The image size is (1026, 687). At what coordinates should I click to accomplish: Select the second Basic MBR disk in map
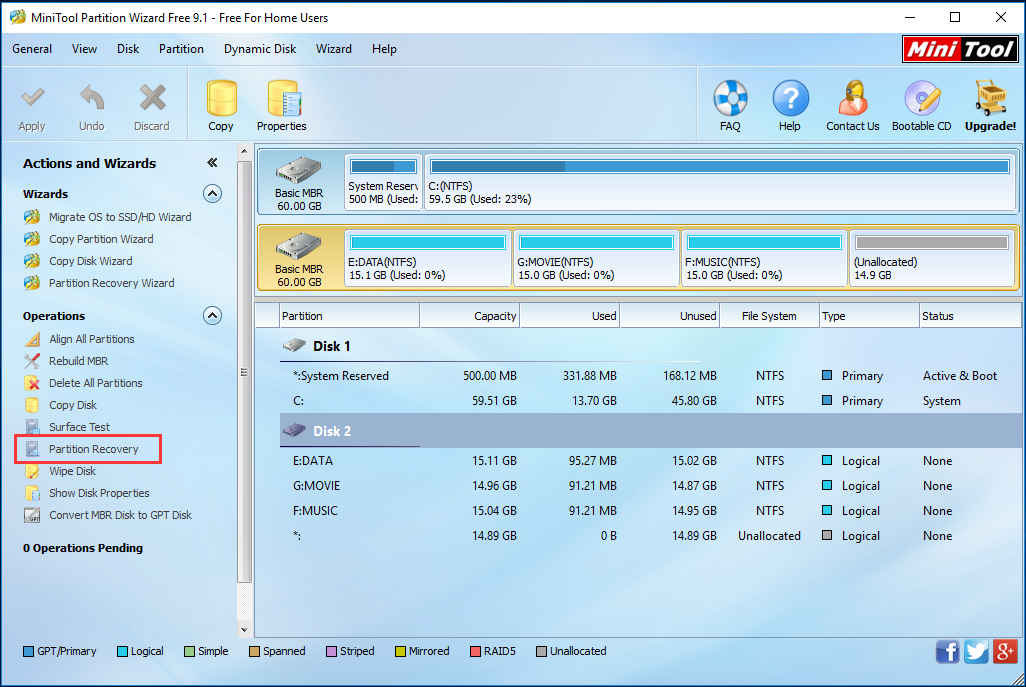(x=300, y=258)
